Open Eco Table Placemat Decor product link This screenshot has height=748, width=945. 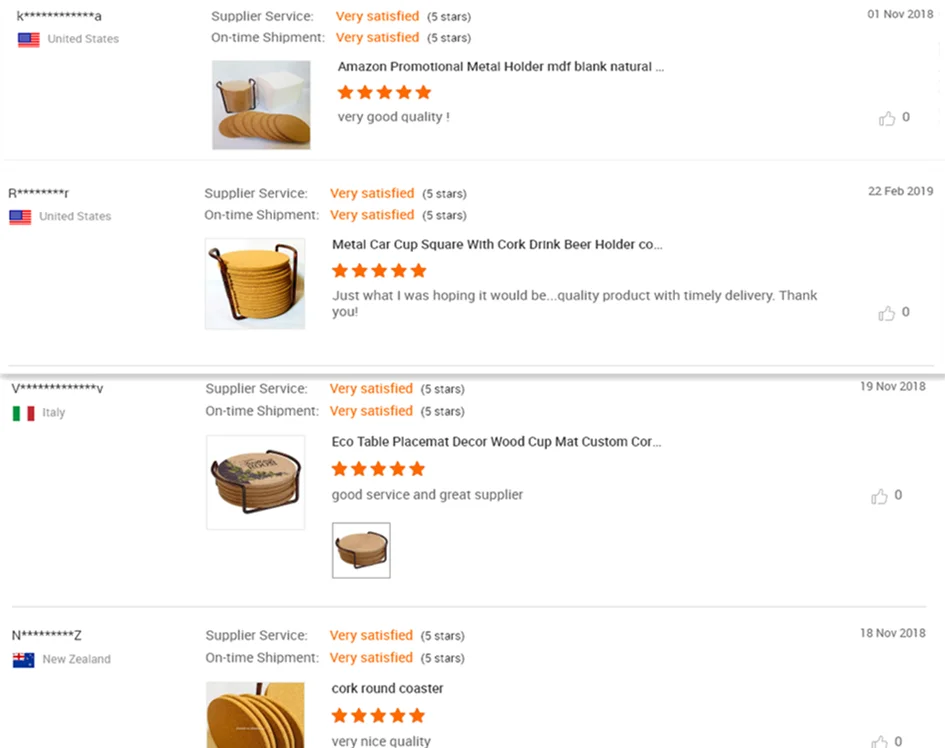tap(496, 442)
